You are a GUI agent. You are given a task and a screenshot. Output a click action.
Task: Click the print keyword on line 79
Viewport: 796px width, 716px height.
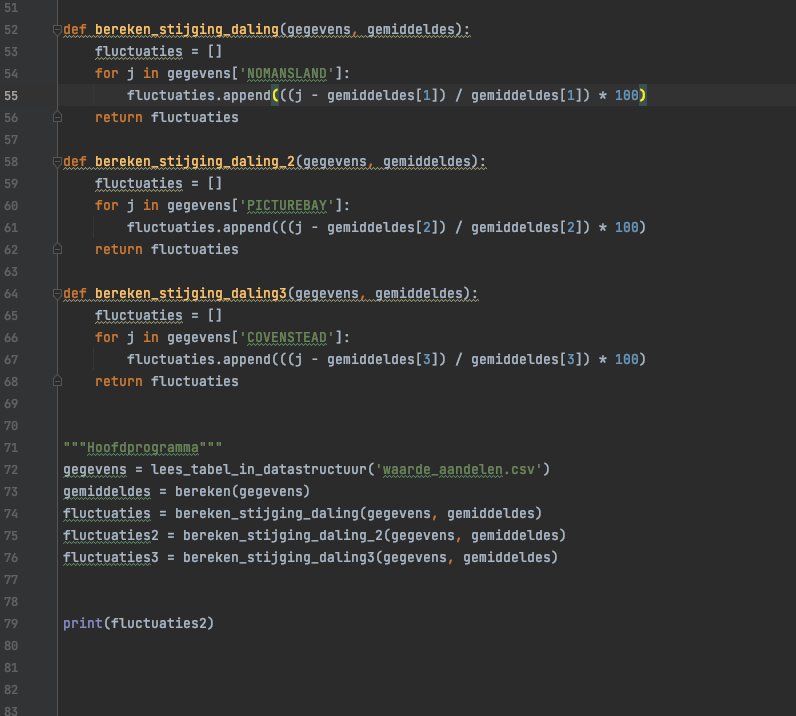(83, 624)
